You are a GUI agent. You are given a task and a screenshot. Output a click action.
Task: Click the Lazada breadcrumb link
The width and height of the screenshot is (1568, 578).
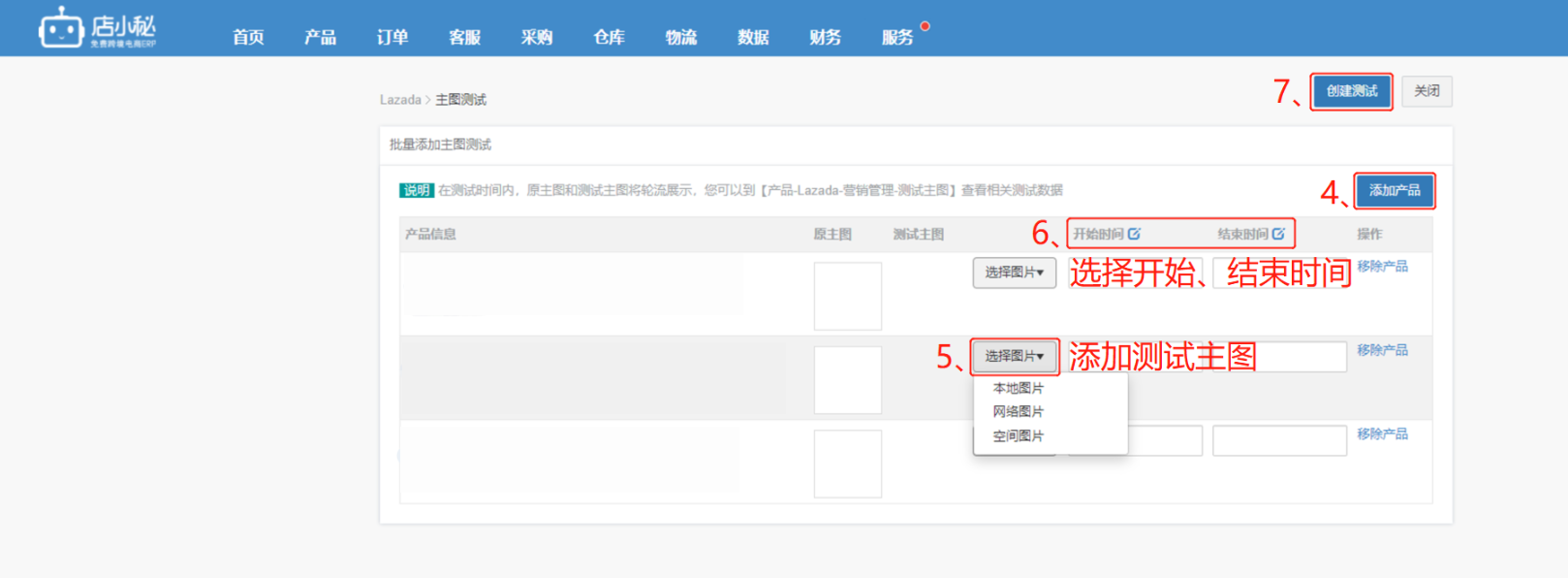400,100
